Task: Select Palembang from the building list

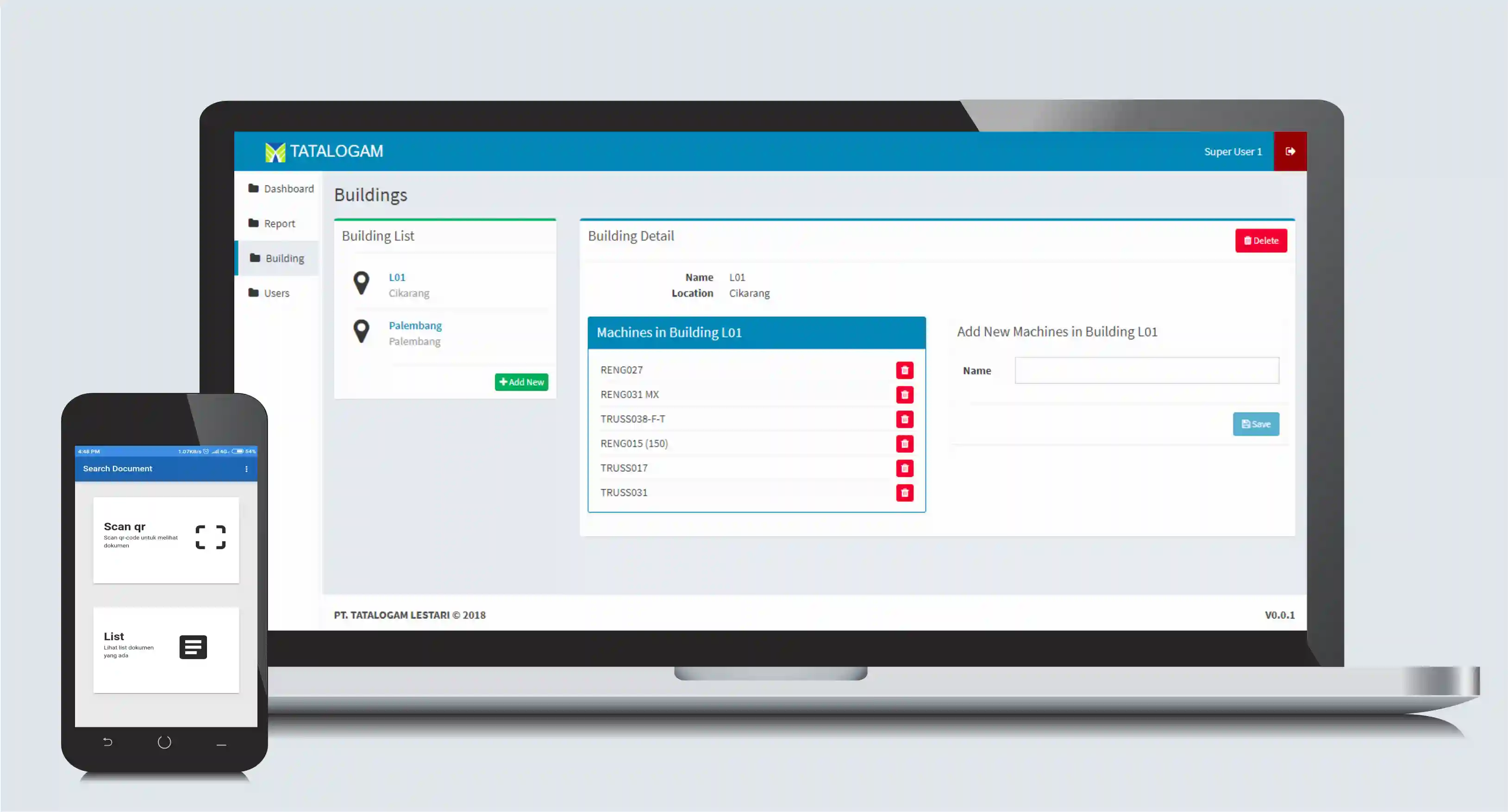Action: 415,325
